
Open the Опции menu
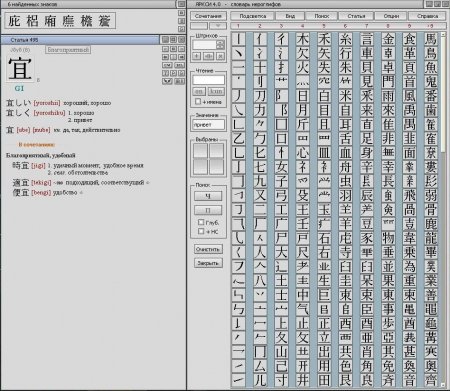391,16
